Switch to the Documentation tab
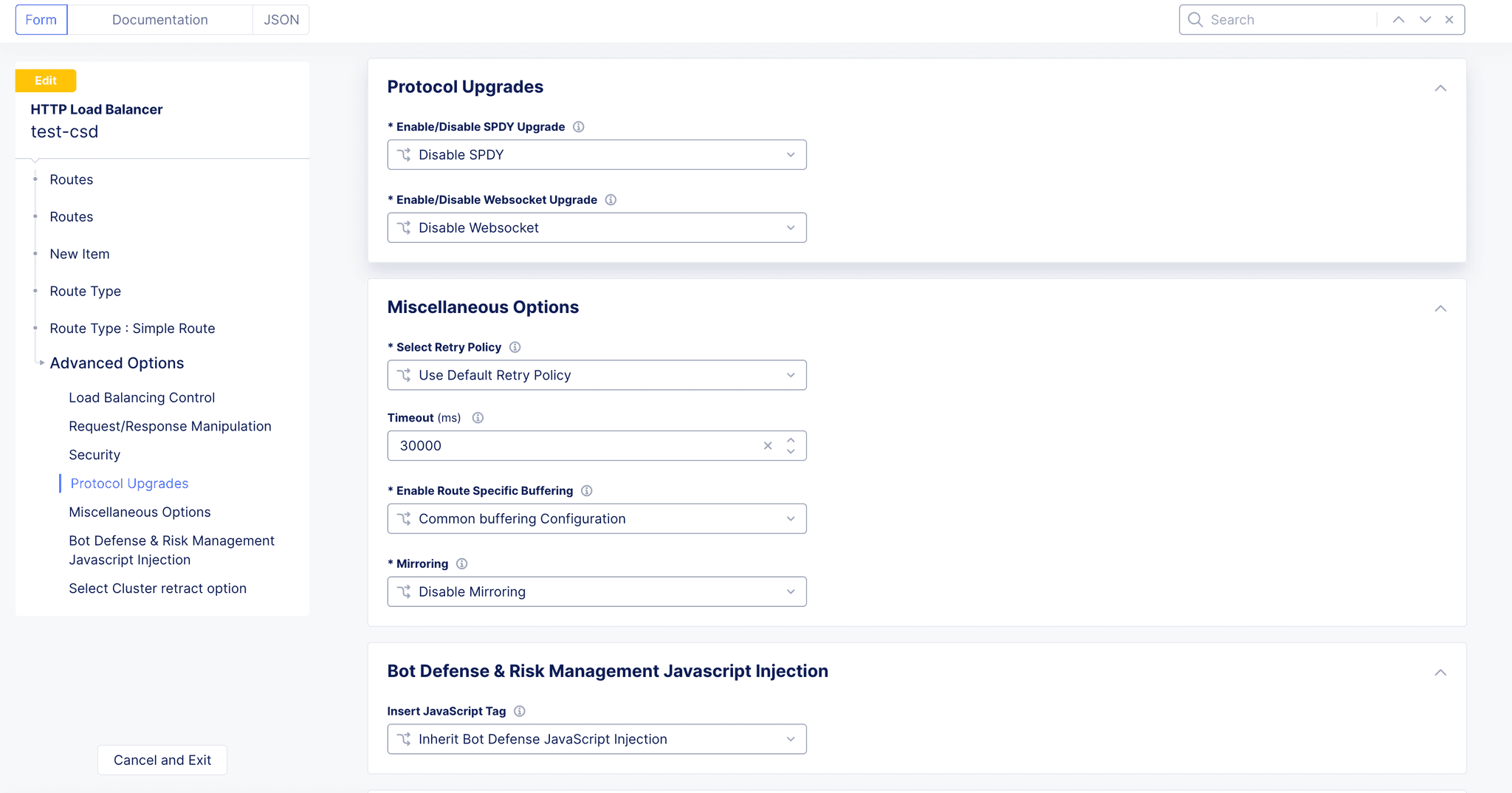Image resolution: width=1512 pixels, height=793 pixels. point(160,20)
